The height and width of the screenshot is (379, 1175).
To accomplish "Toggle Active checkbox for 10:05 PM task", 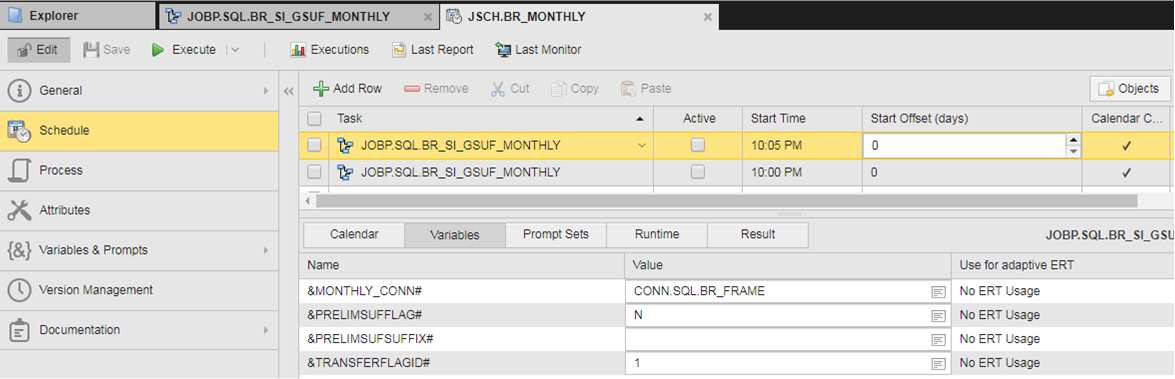I will 698,145.
